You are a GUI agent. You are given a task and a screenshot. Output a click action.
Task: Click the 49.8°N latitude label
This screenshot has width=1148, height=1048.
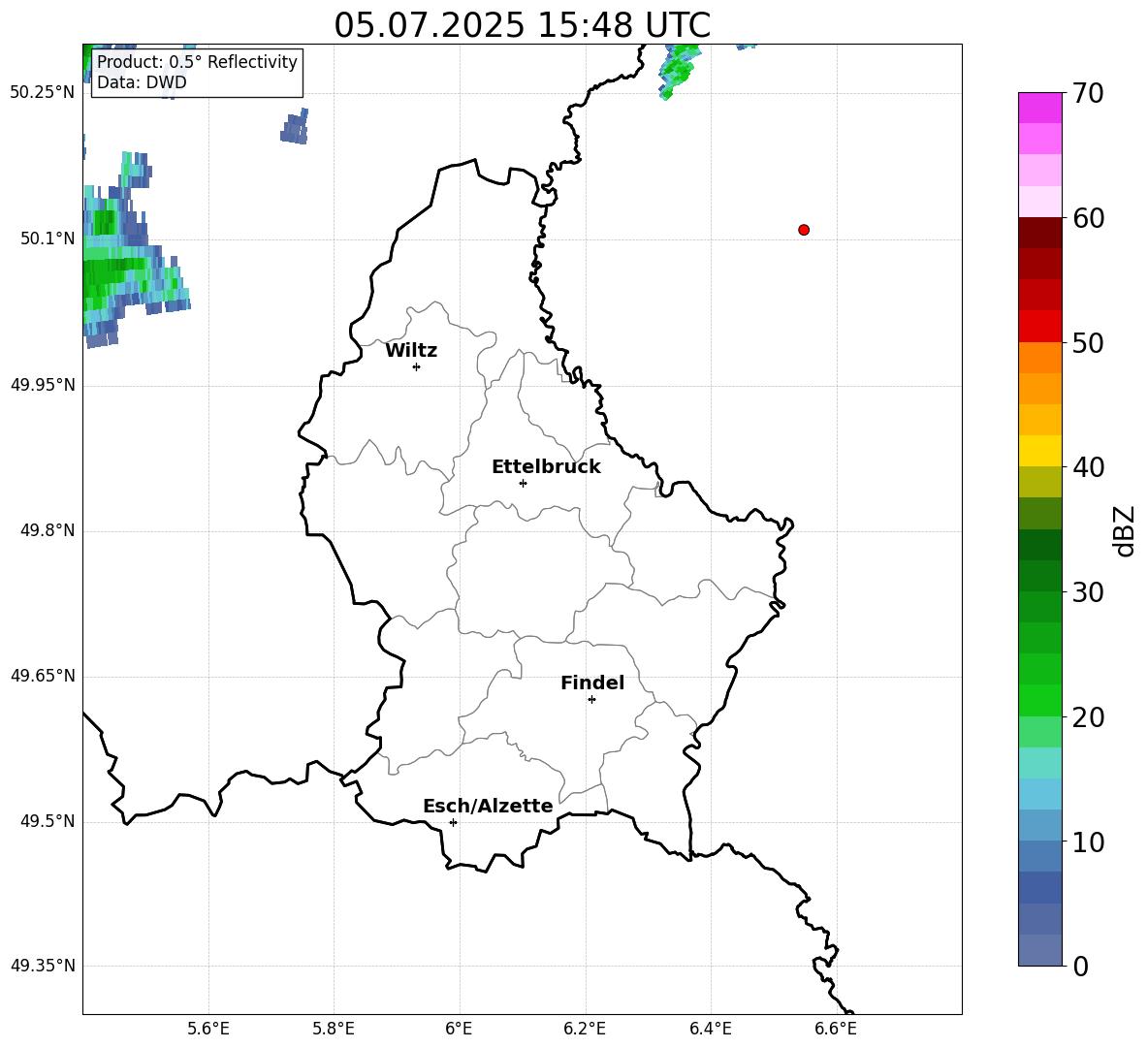(x=48, y=530)
